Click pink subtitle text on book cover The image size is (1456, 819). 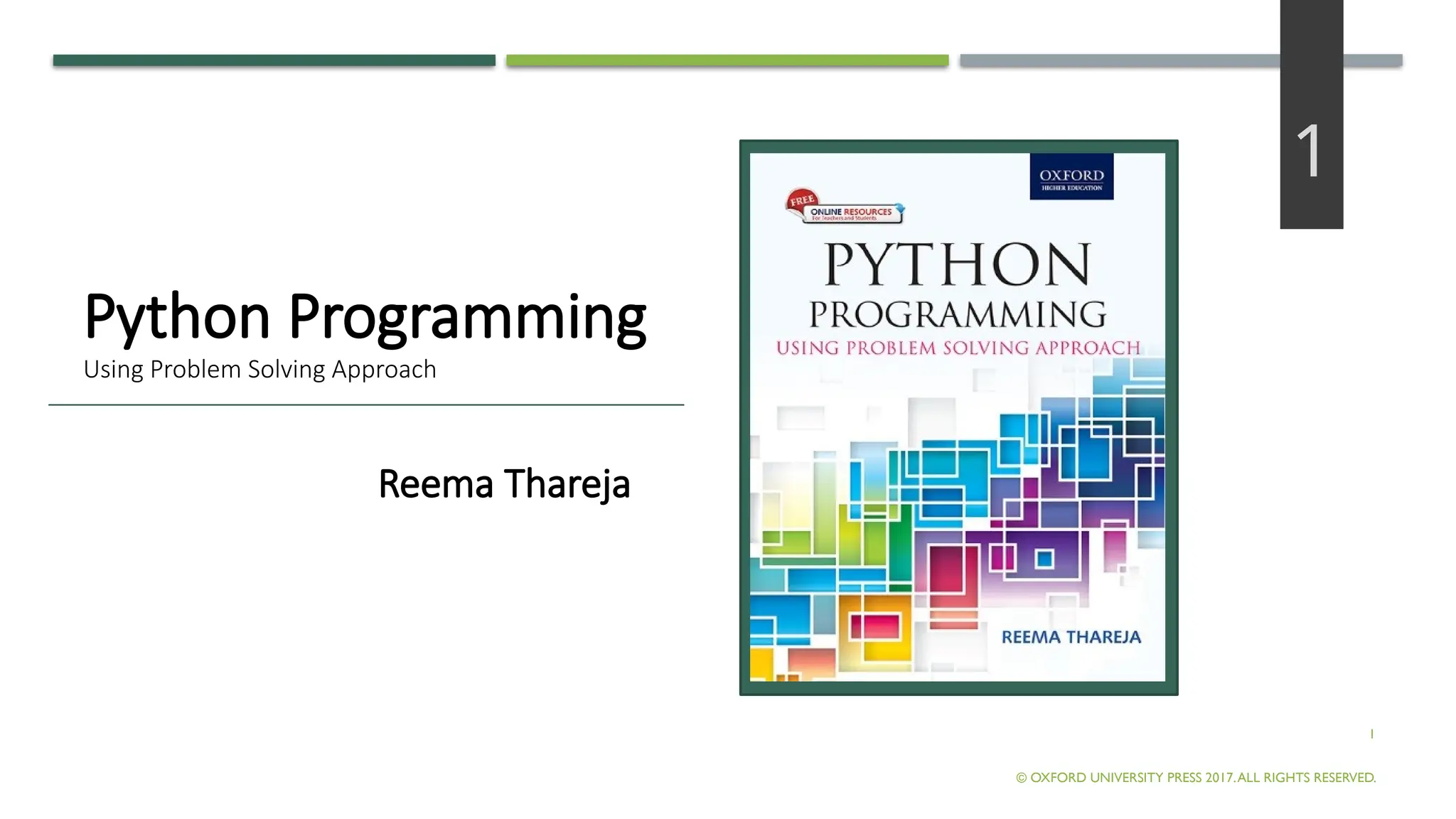pos(957,348)
